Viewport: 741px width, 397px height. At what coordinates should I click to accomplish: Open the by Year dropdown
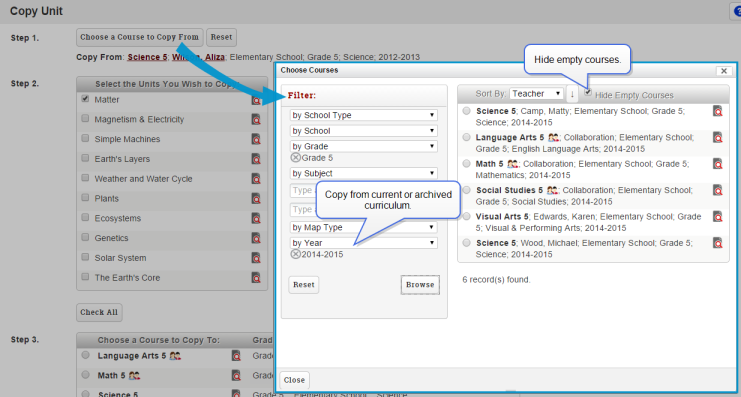[363, 243]
